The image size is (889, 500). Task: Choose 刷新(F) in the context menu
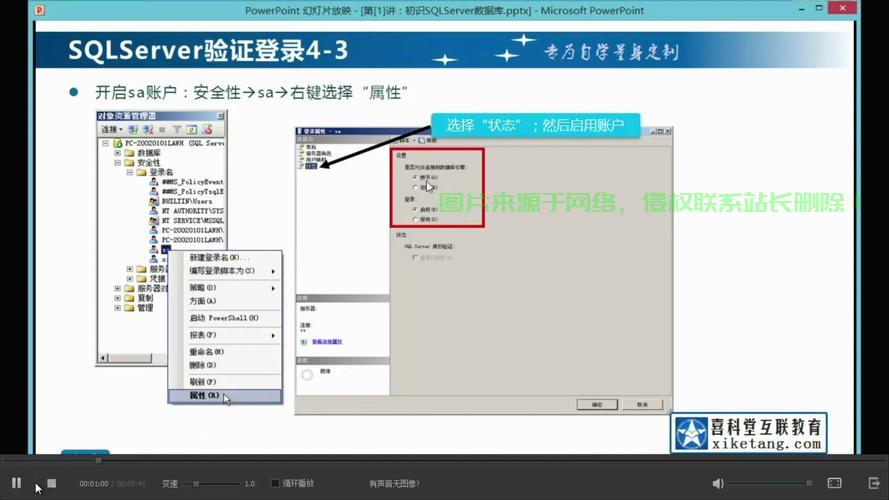tap(225, 382)
